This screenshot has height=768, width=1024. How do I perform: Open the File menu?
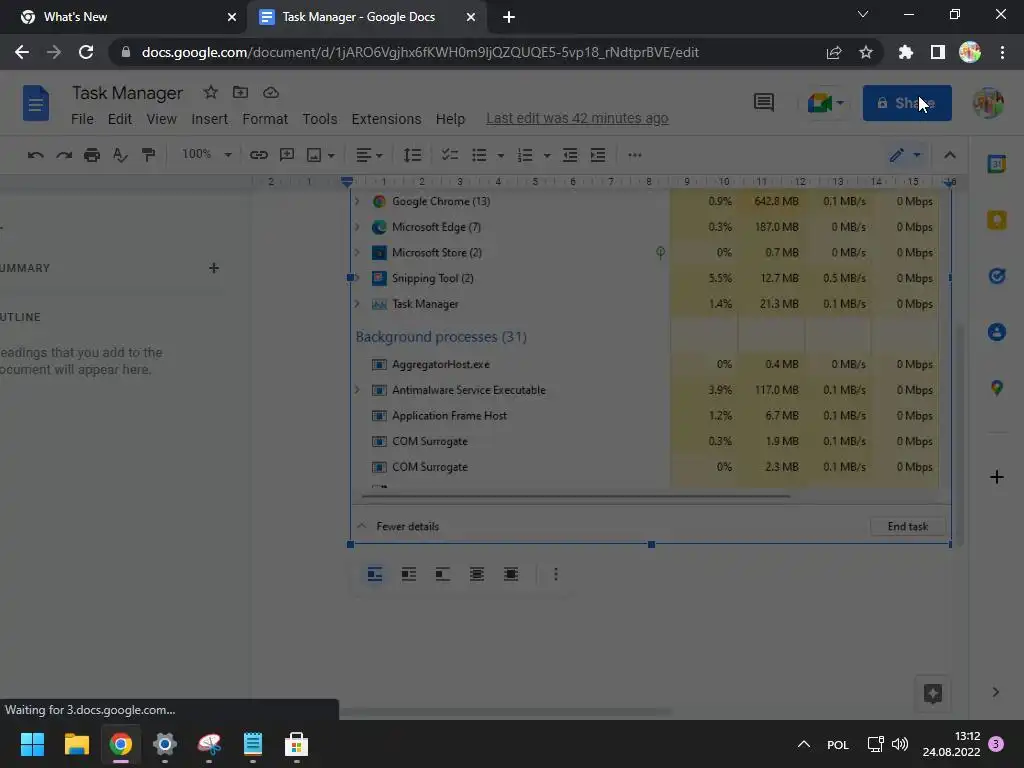(82, 119)
